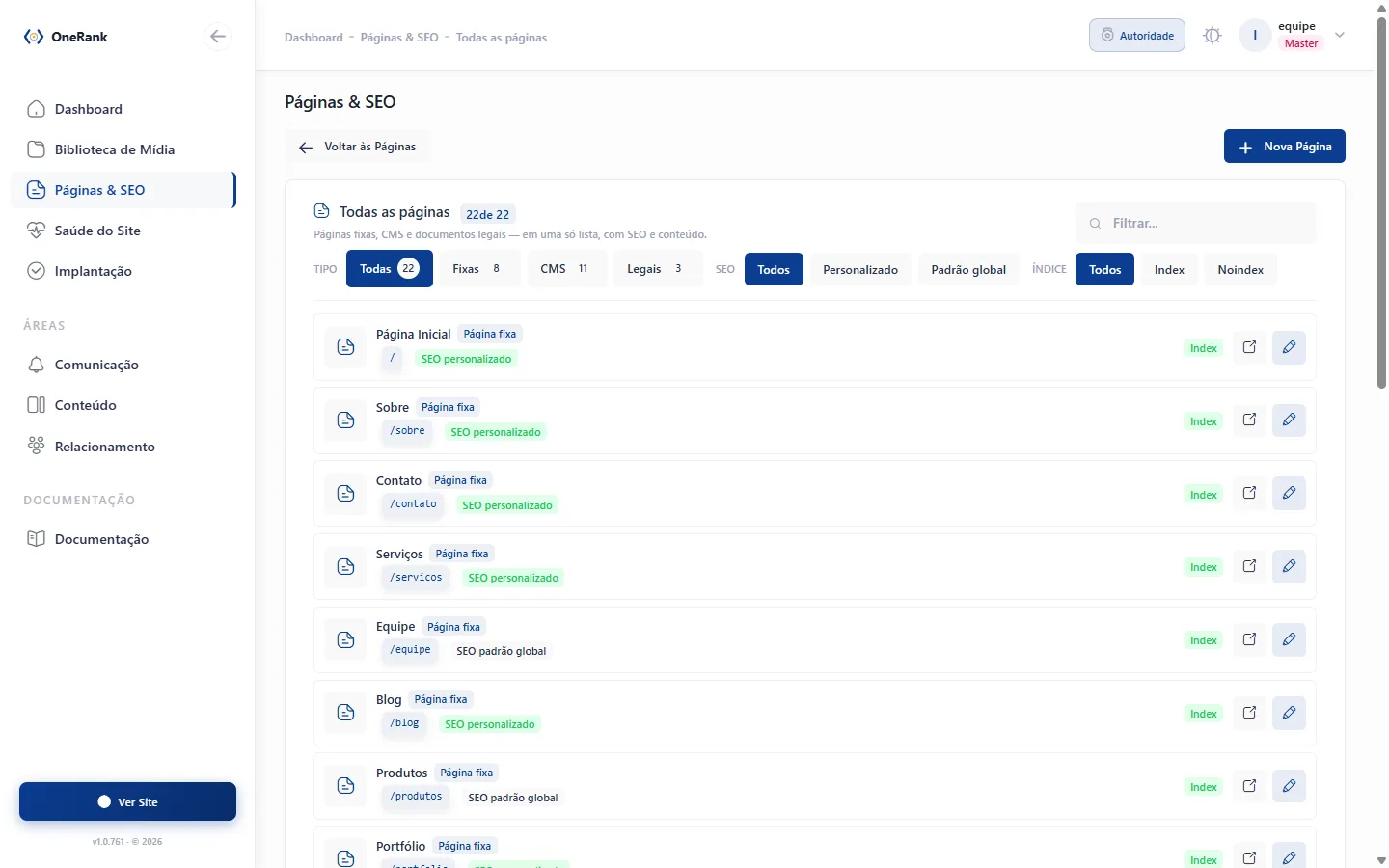The image size is (1389, 868).
Task: Click the Dashboard breadcrumb link
Action: click(x=313, y=38)
